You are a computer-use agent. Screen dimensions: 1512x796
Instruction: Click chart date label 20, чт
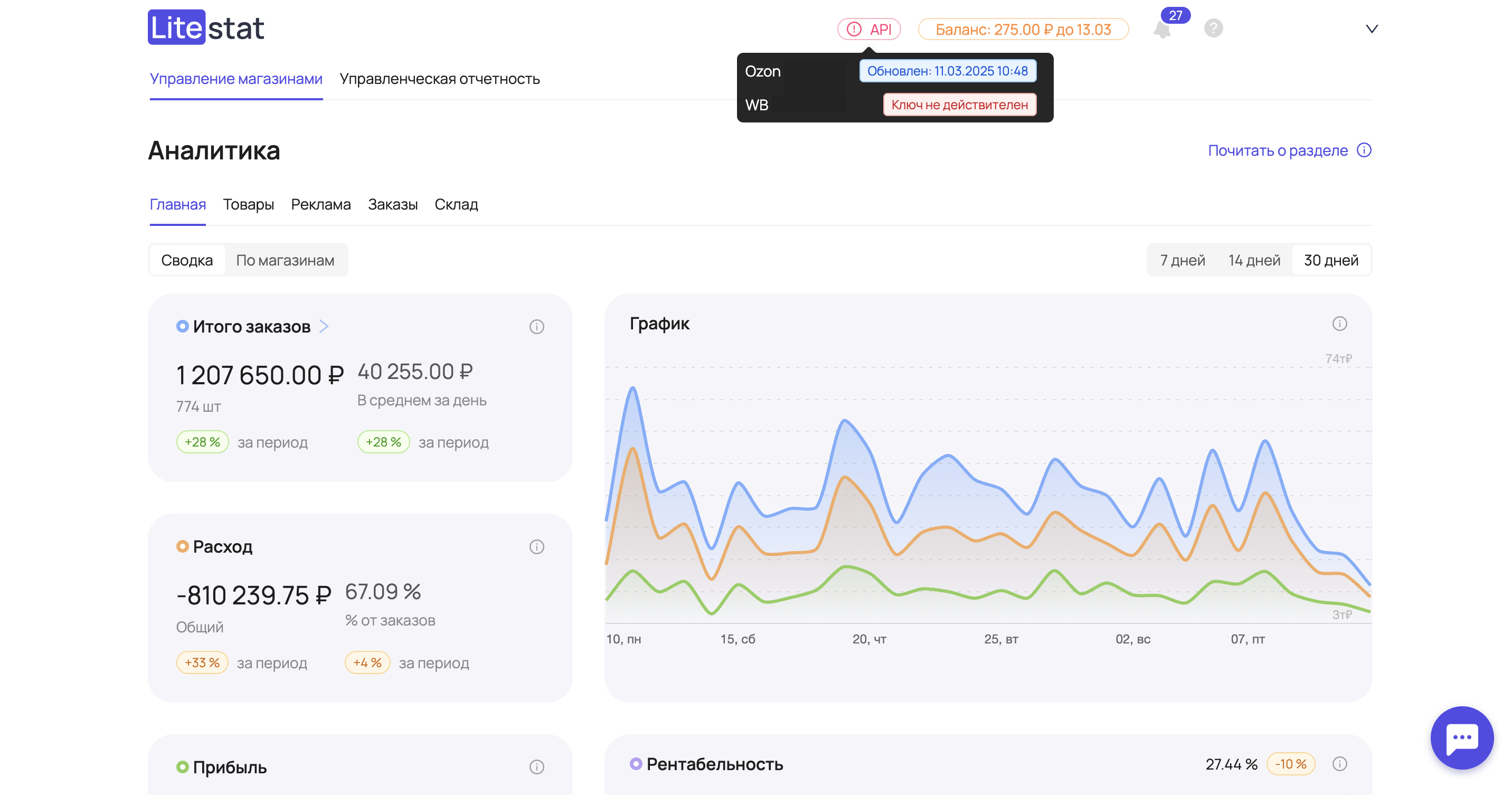[x=870, y=639]
